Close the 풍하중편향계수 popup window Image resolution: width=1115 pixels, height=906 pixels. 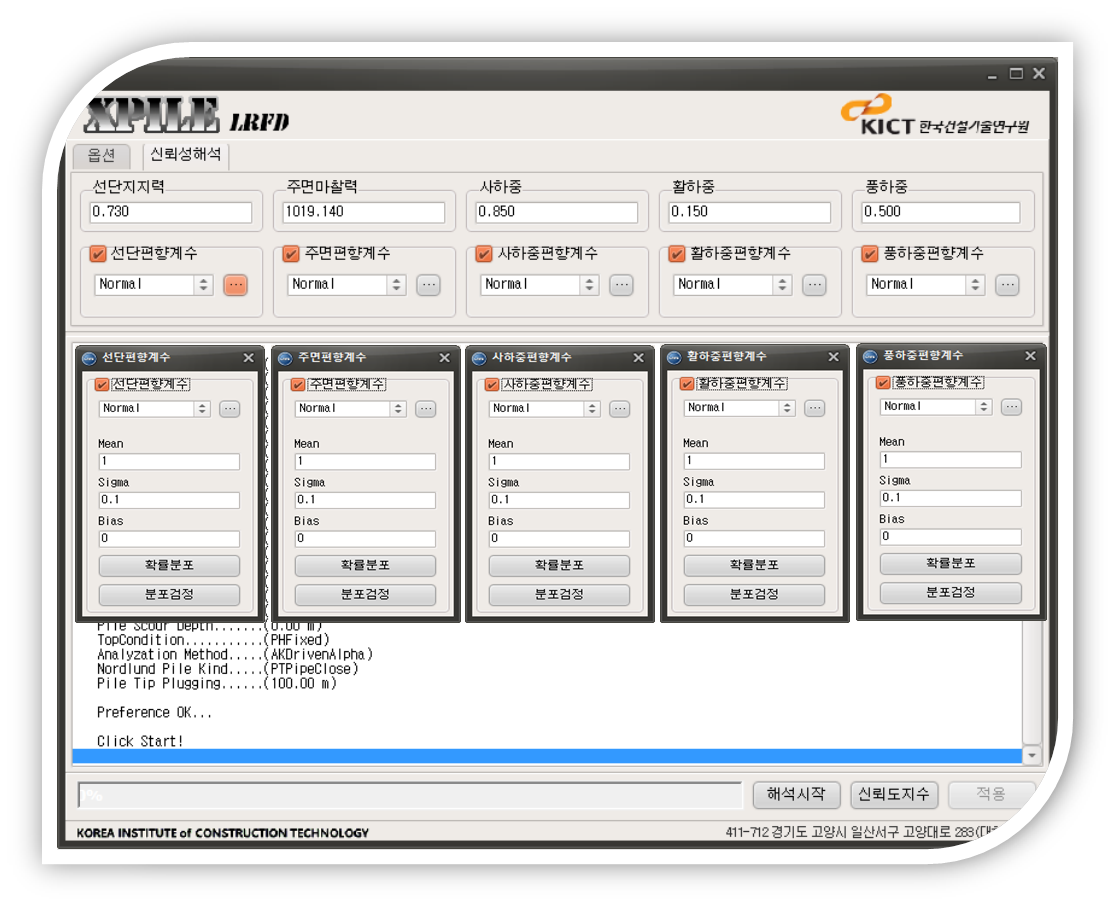(x=1030, y=356)
